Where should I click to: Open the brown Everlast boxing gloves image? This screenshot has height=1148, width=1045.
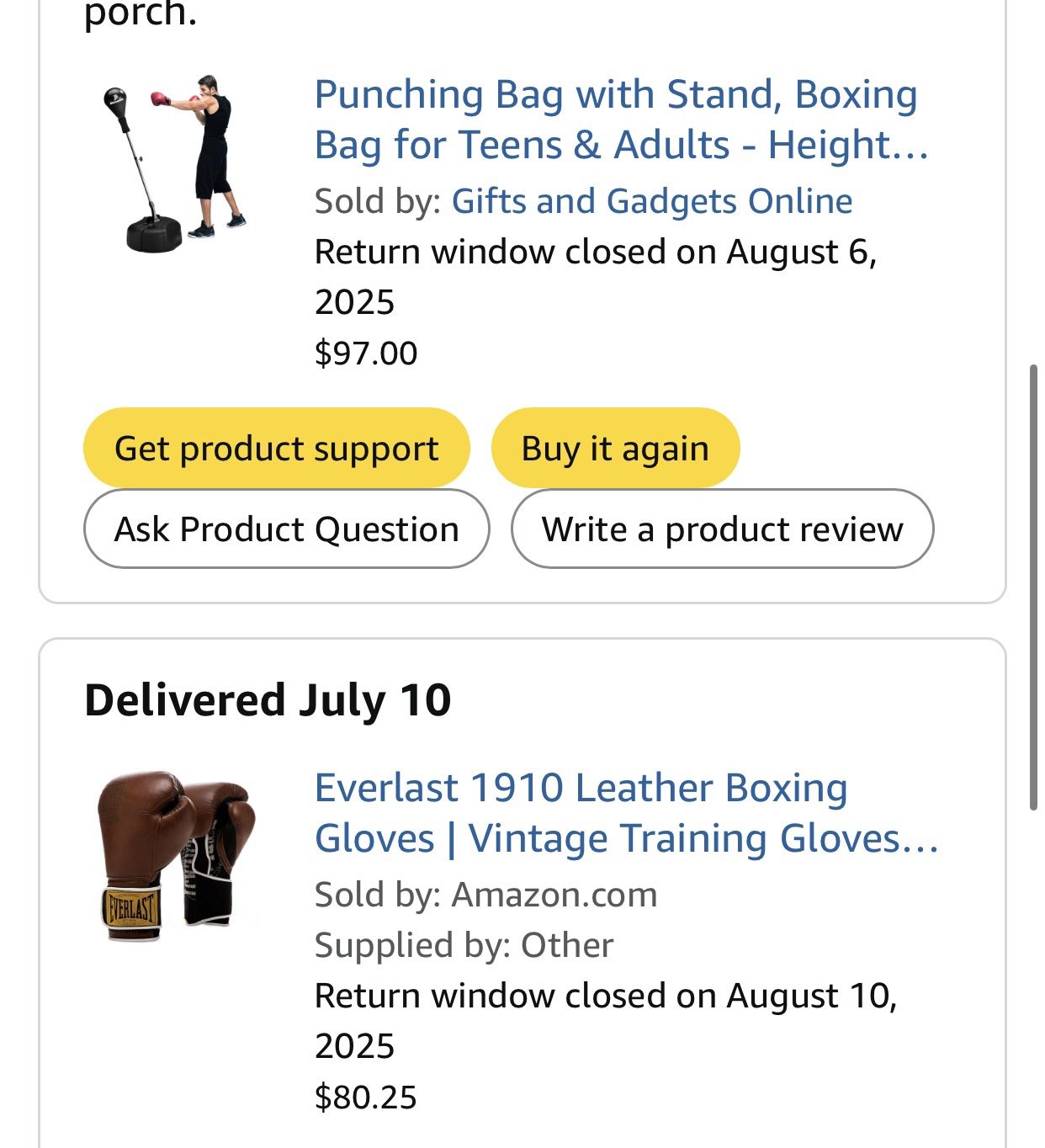click(x=177, y=855)
